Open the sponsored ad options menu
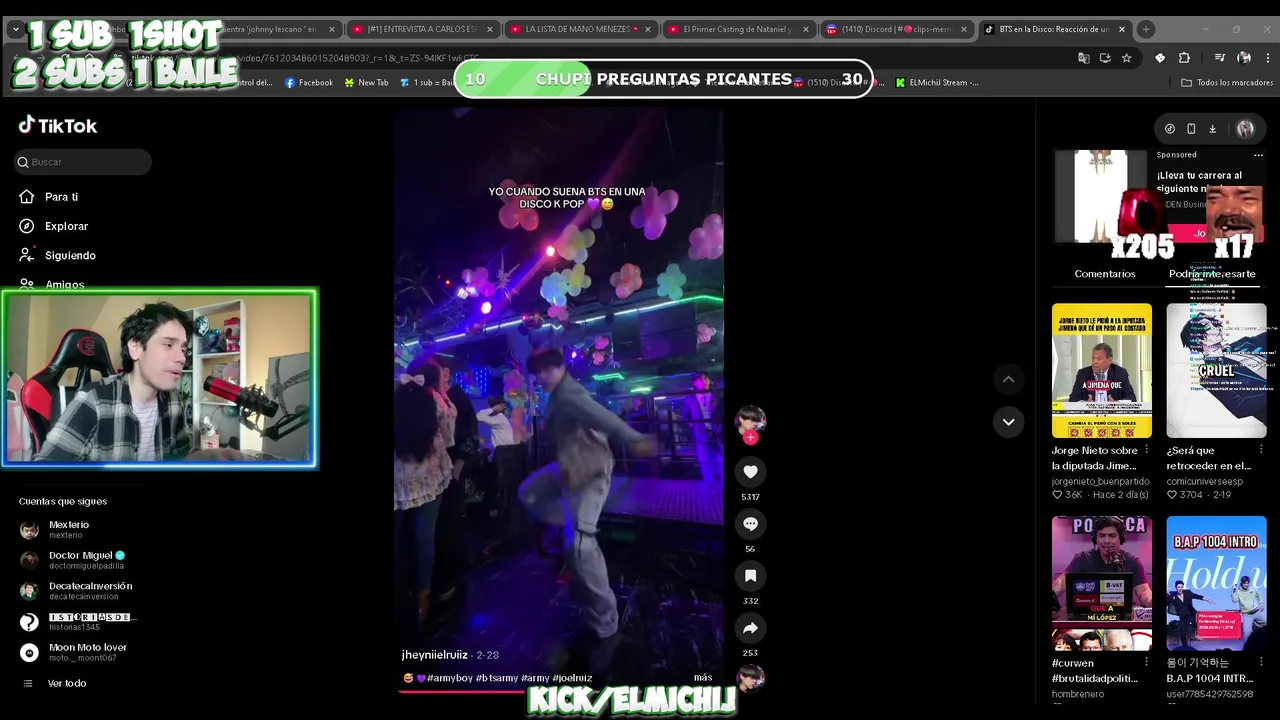The image size is (1280, 720). click(1258, 155)
